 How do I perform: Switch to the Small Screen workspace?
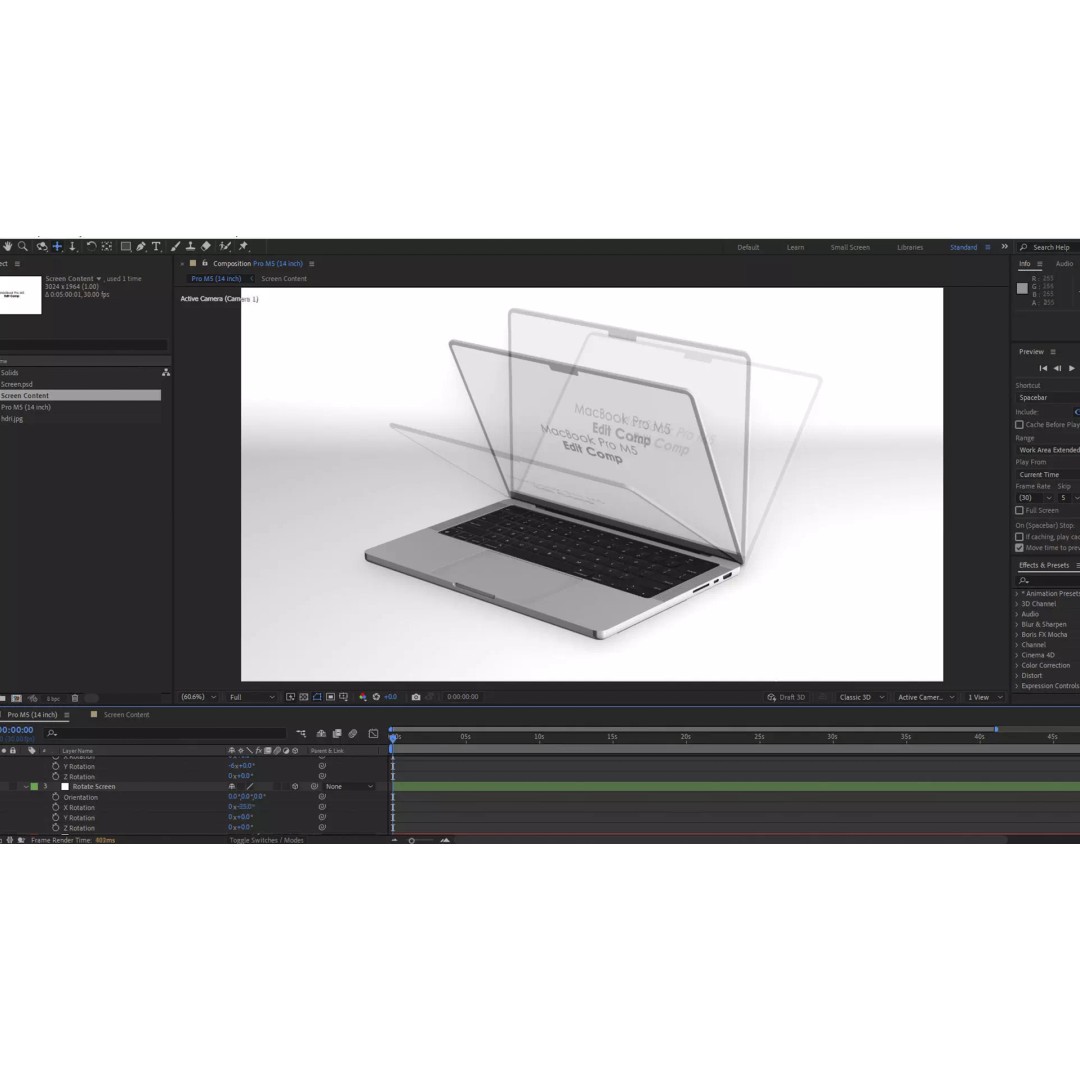click(850, 247)
